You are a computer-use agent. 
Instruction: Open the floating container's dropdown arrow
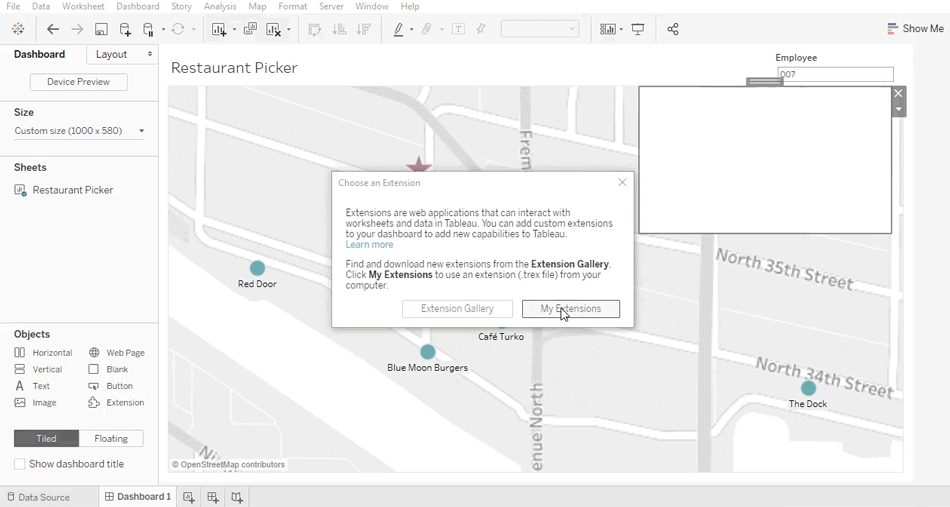point(898,109)
